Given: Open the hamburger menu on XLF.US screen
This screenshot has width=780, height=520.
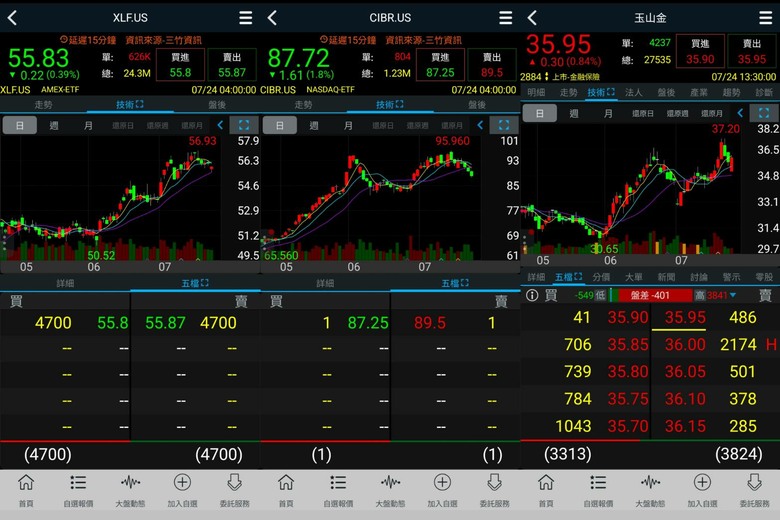Looking at the screenshot, I should [245, 18].
